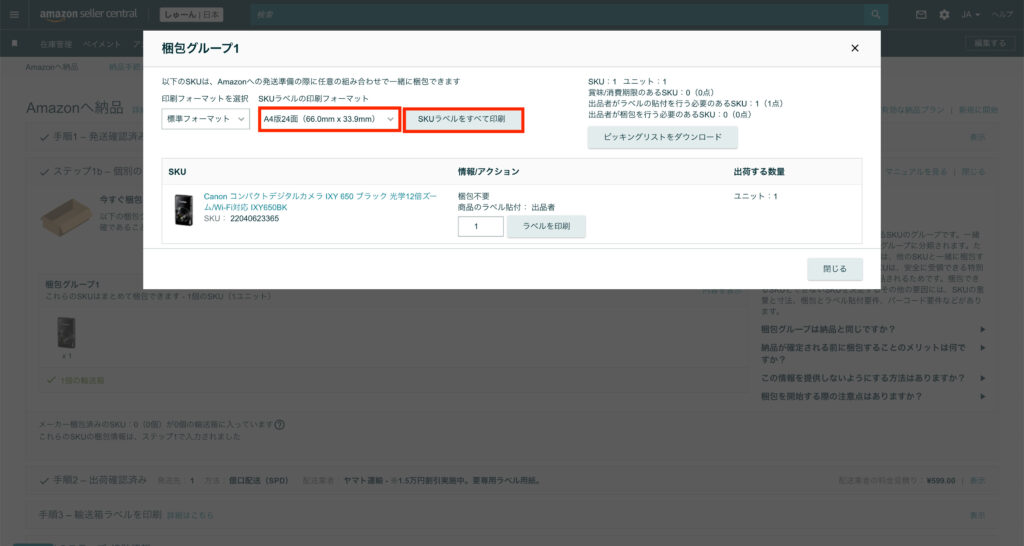Click the しゅーん | 日本 account switcher
The width and height of the screenshot is (1024, 546).
(192, 14)
